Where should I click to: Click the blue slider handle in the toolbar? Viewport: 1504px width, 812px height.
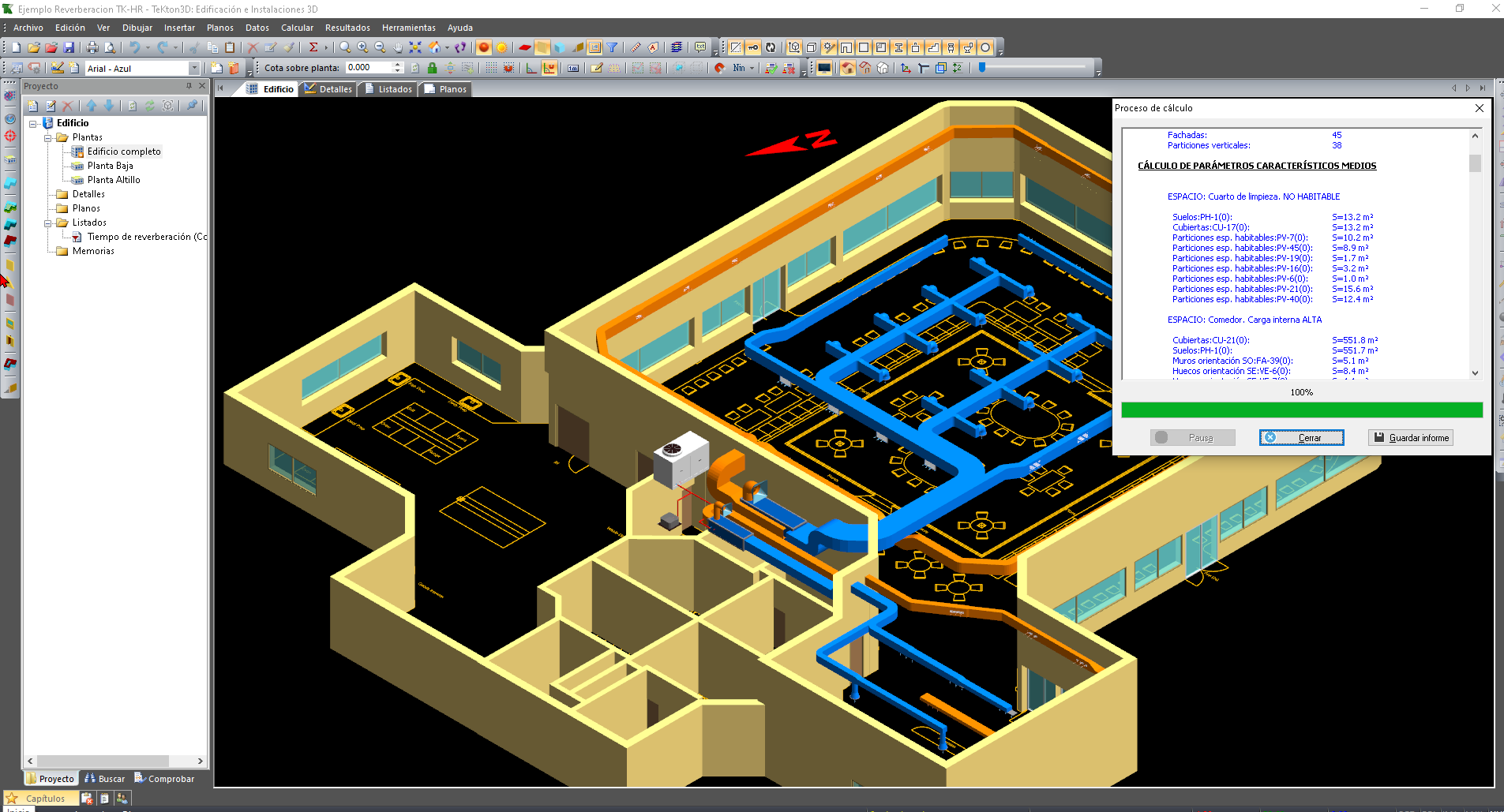[x=982, y=68]
